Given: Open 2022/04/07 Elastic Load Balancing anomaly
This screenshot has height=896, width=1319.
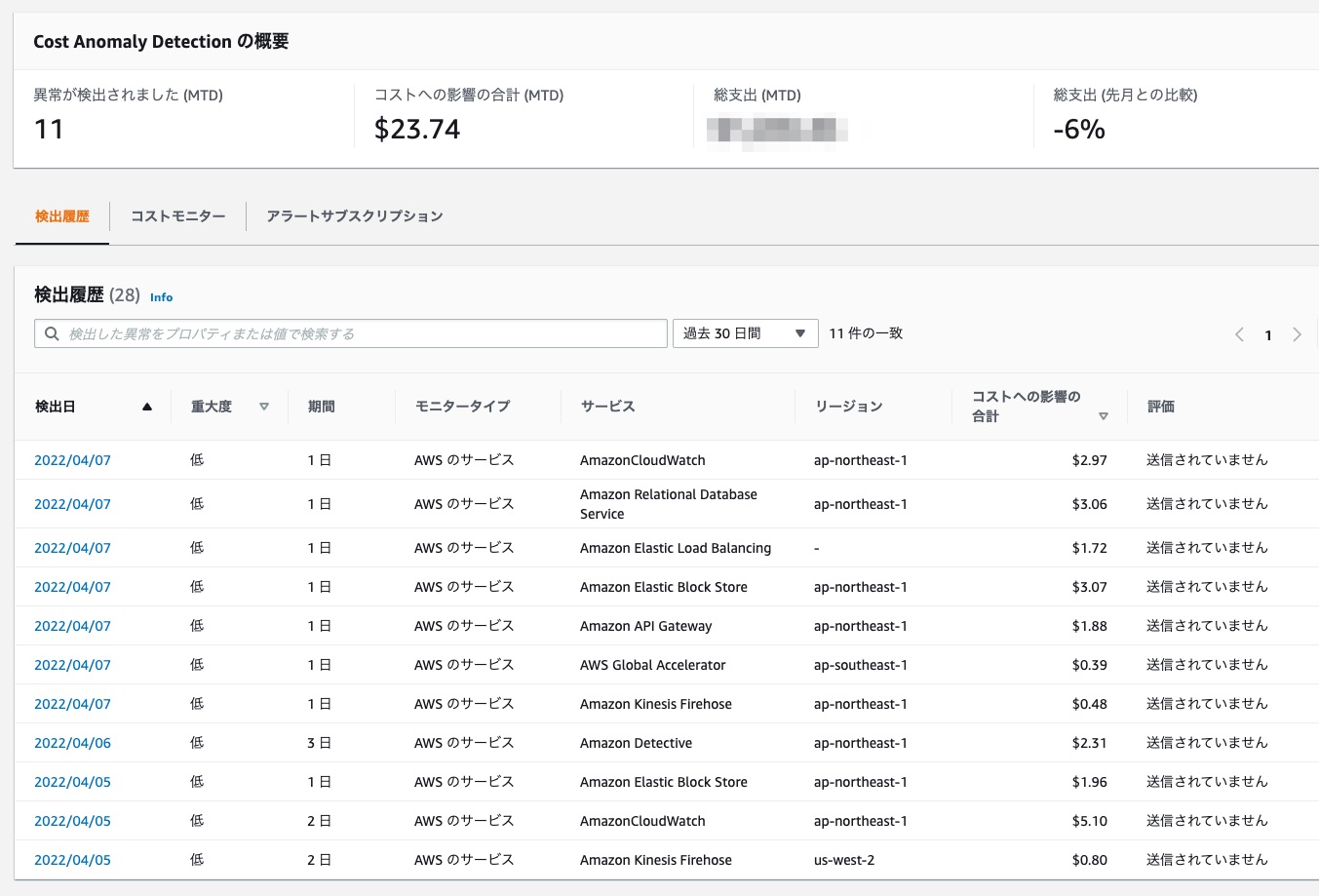Looking at the screenshot, I should pos(72,548).
